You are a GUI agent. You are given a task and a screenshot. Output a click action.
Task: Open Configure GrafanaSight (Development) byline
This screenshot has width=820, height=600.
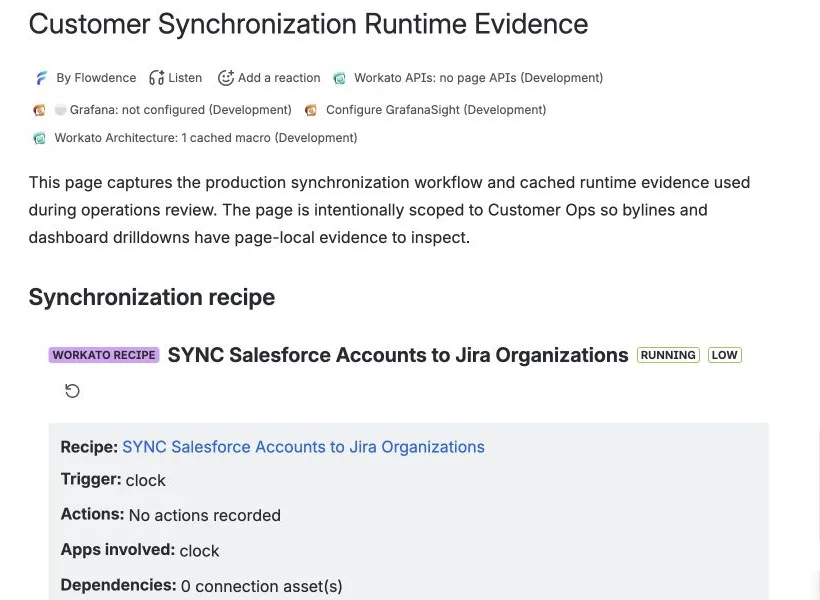tap(436, 110)
